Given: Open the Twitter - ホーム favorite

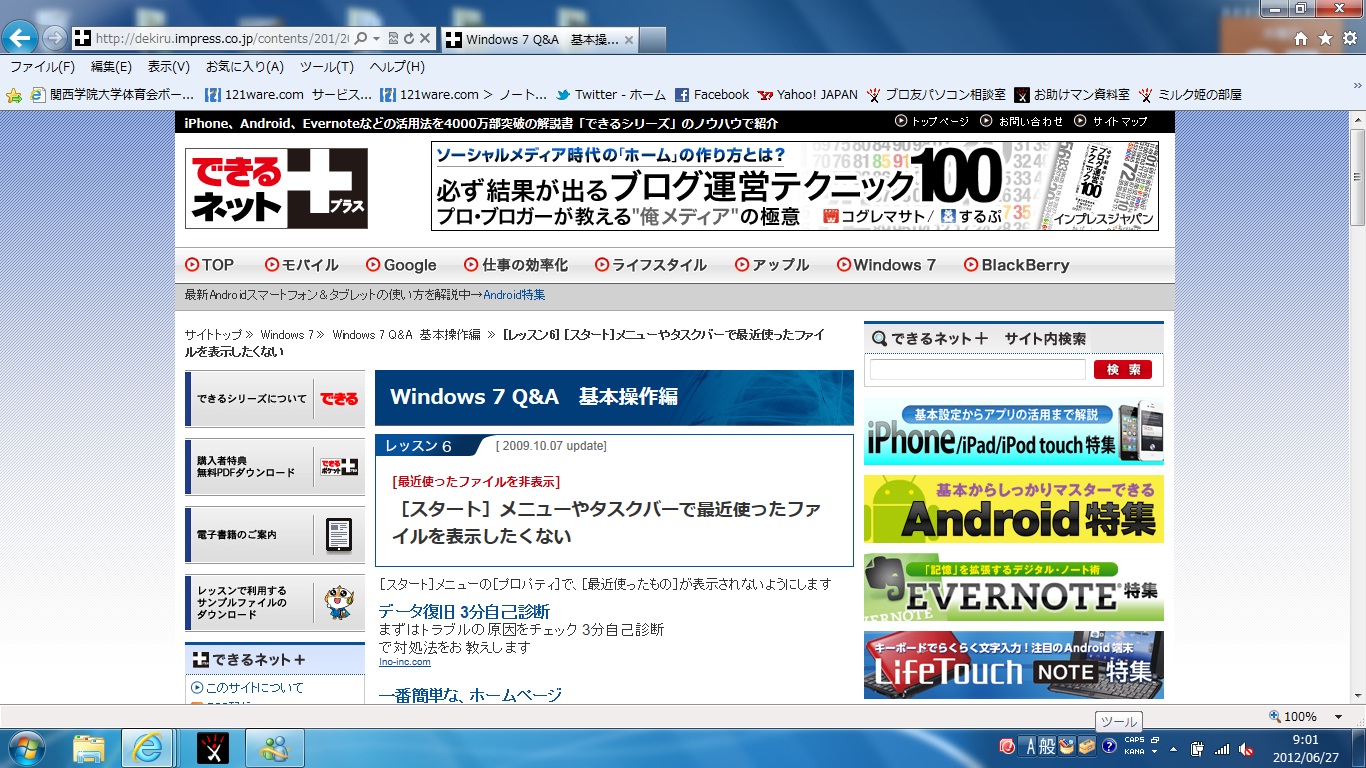Looking at the screenshot, I should (611, 95).
